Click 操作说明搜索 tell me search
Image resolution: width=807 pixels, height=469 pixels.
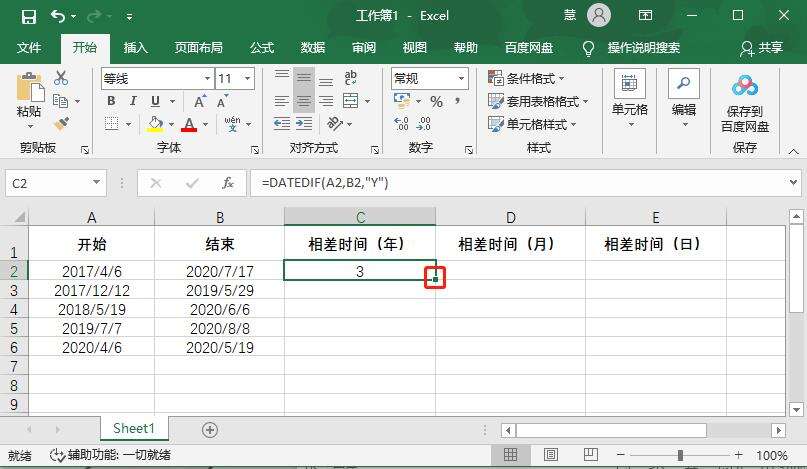click(x=643, y=48)
